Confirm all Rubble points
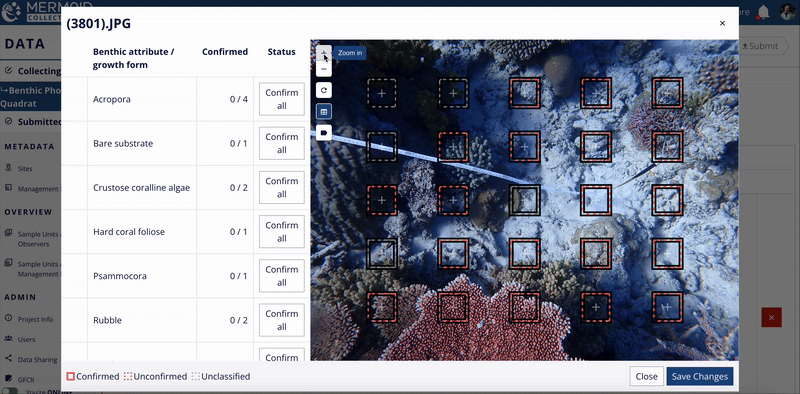This screenshot has width=800, height=394. point(282,320)
